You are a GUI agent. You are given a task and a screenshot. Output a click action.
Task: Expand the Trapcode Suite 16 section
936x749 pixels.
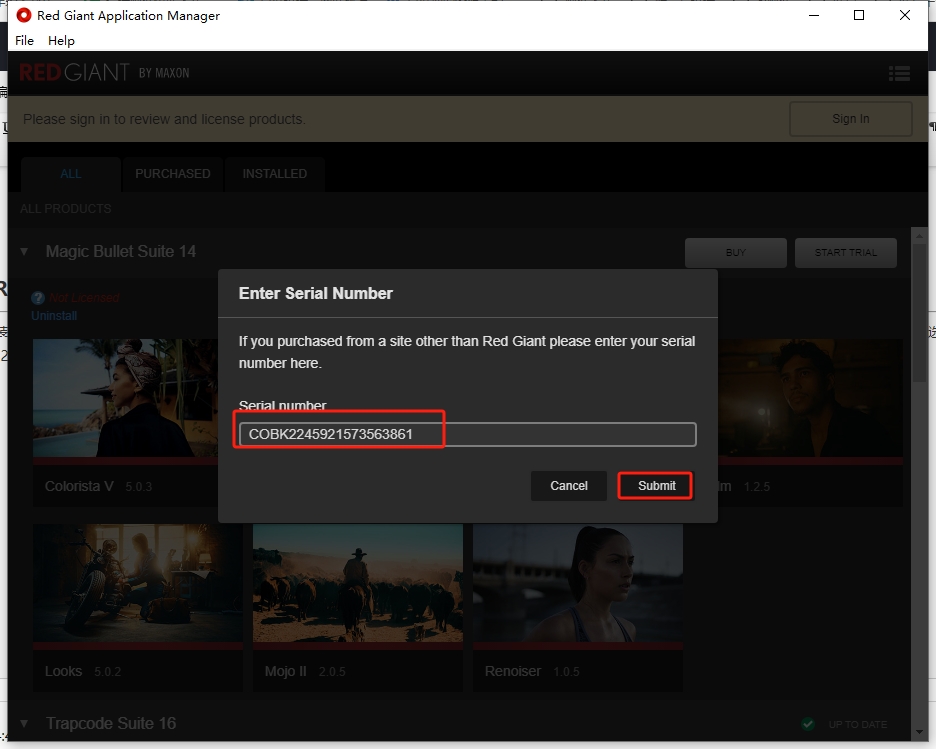(24, 723)
